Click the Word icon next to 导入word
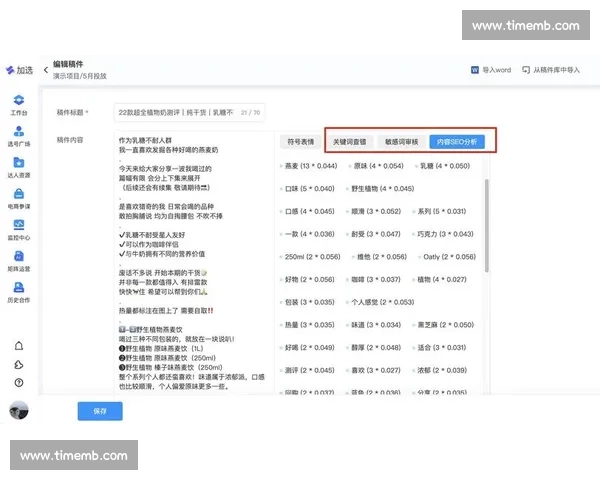 point(474,70)
